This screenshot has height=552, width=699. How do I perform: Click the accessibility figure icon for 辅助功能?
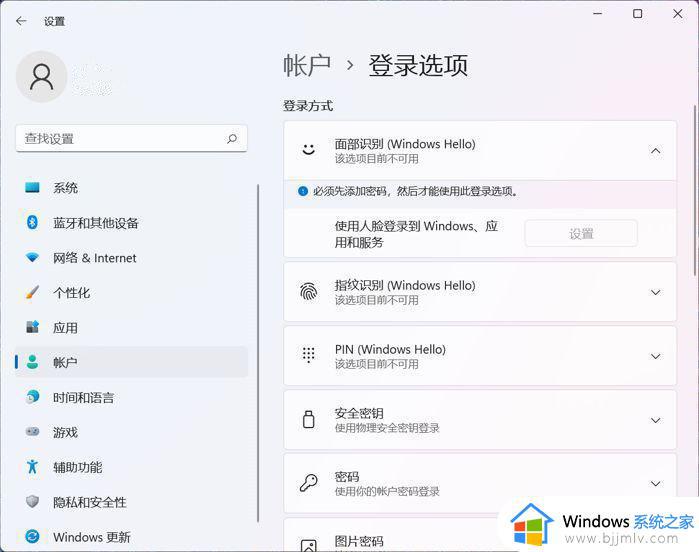(x=32, y=467)
